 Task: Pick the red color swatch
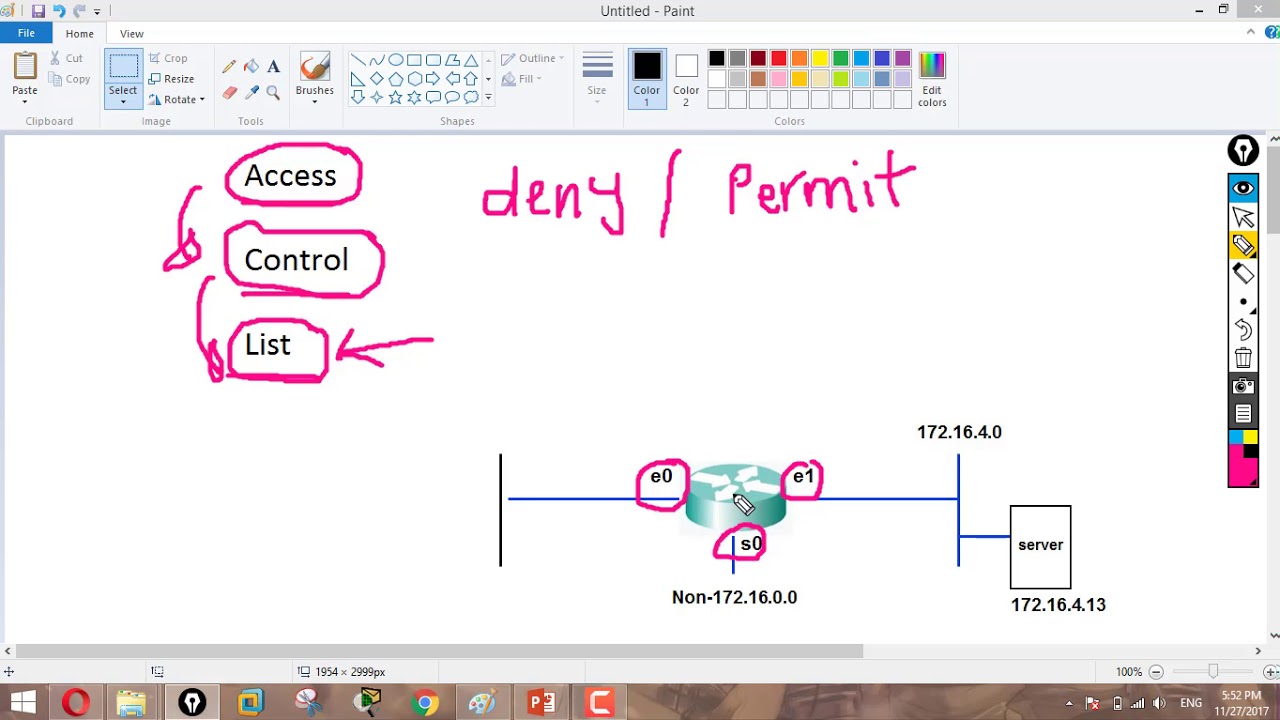point(779,59)
